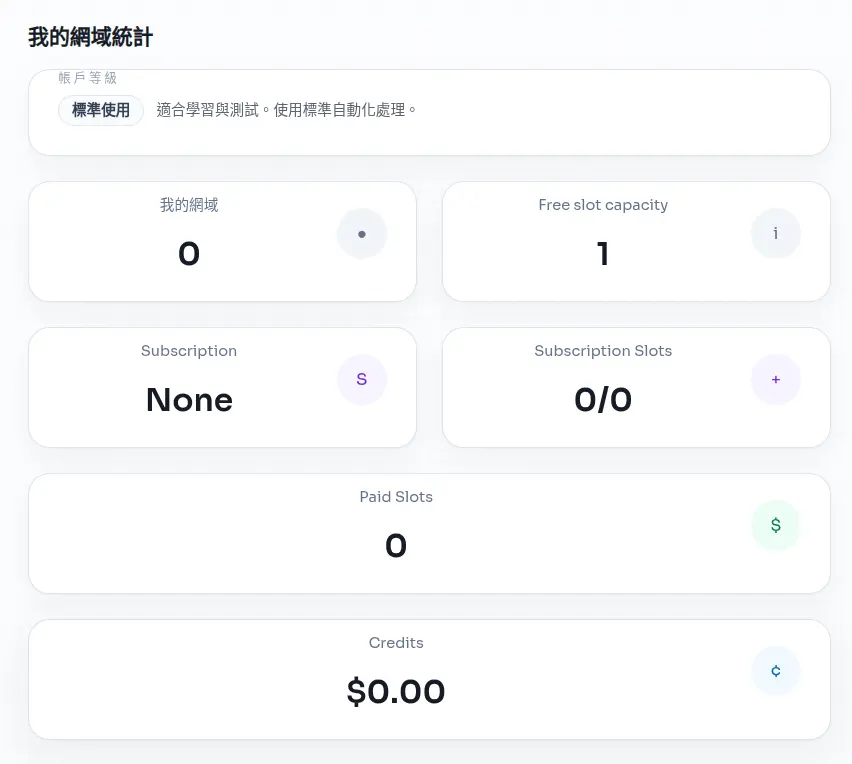Click the Credits amount $0.00
Image resolution: width=852 pixels, height=764 pixels.
click(x=396, y=692)
